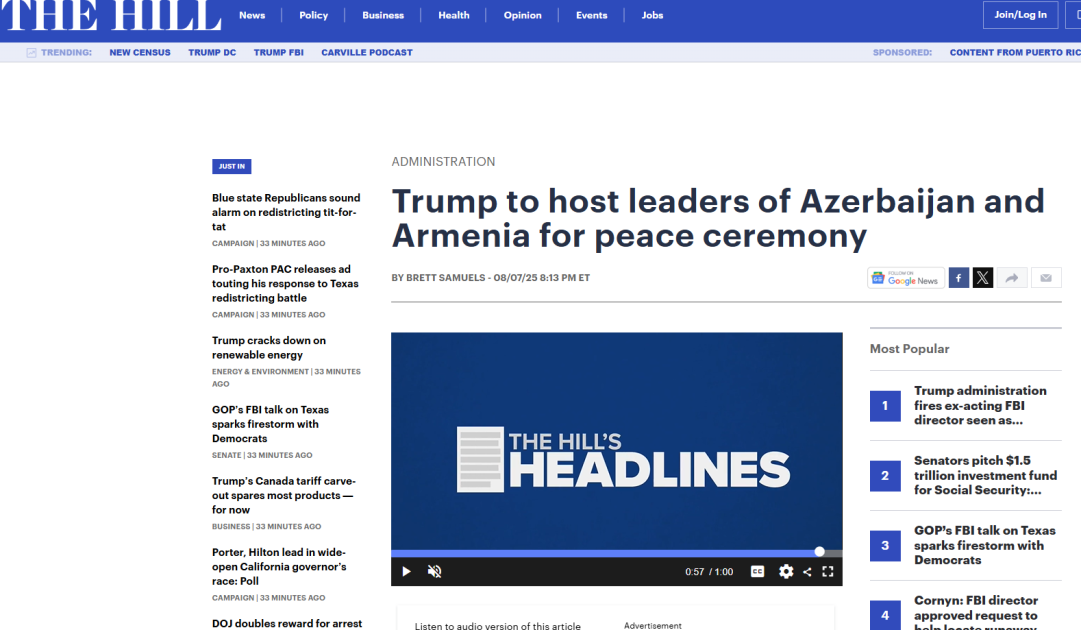1081x630 pixels.
Task: Click the video share icon
Action: [807, 572]
